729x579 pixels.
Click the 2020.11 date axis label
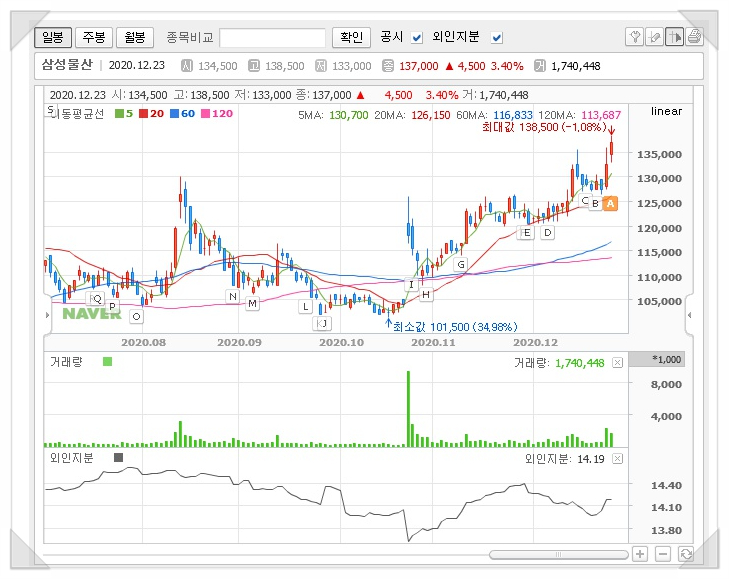point(433,343)
